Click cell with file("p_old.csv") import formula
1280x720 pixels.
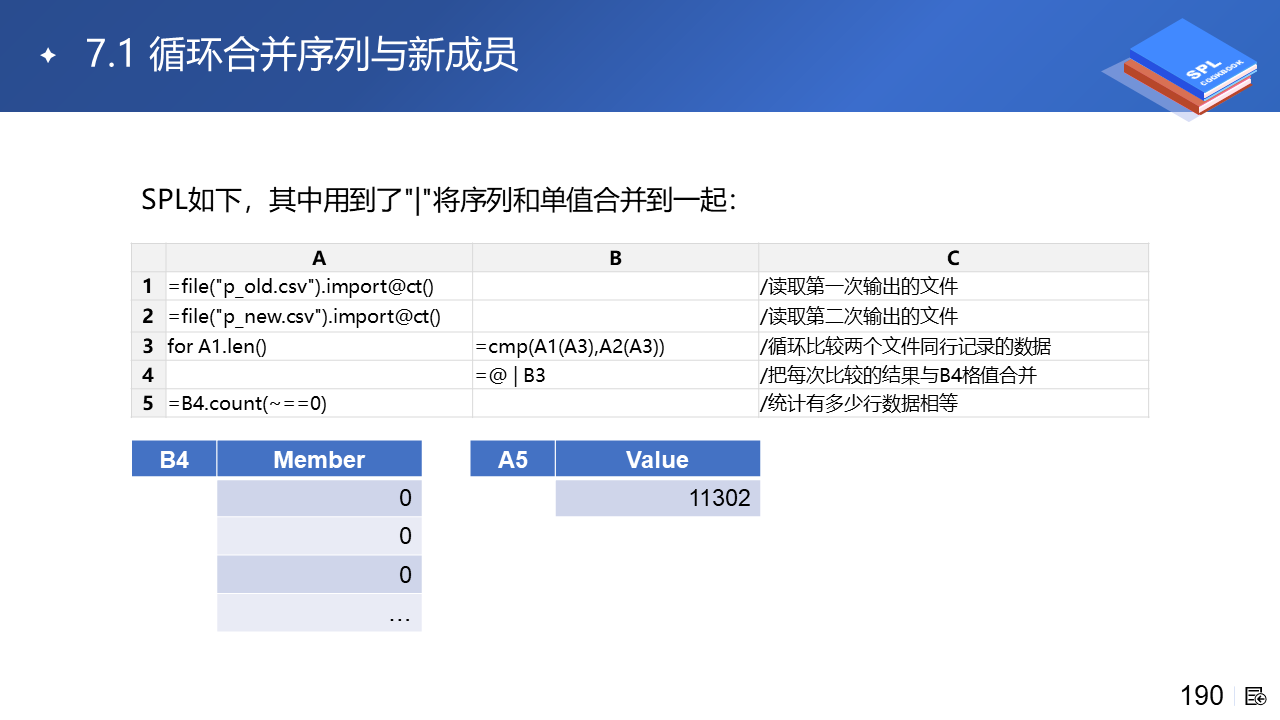[319, 287]
